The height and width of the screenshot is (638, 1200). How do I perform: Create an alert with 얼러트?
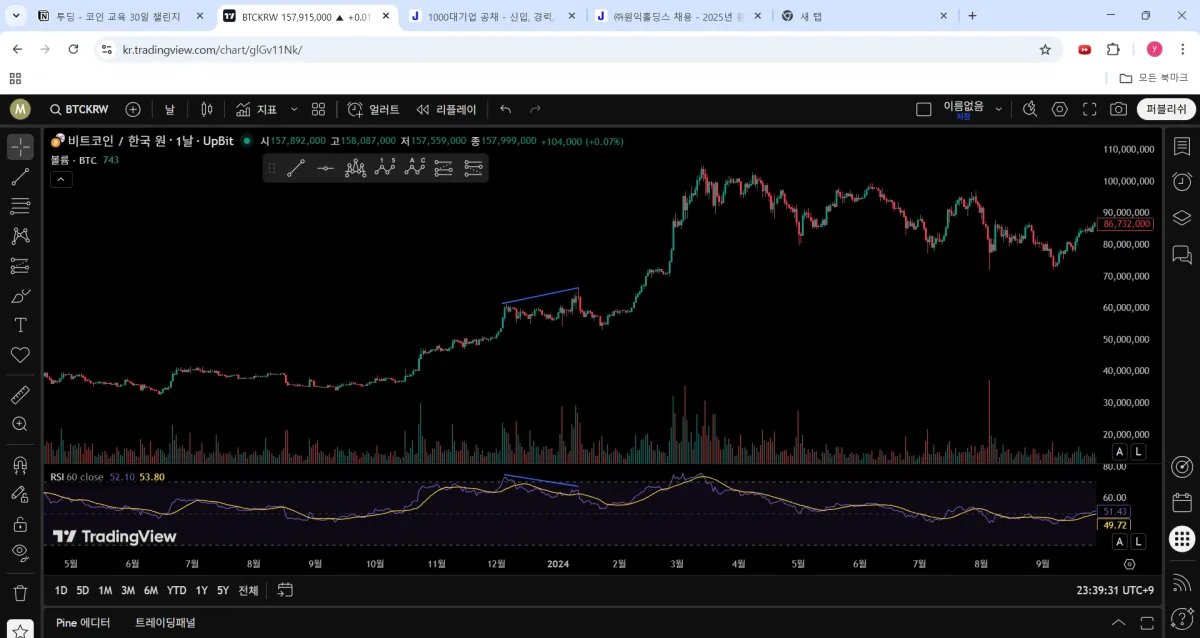[373, 110]
